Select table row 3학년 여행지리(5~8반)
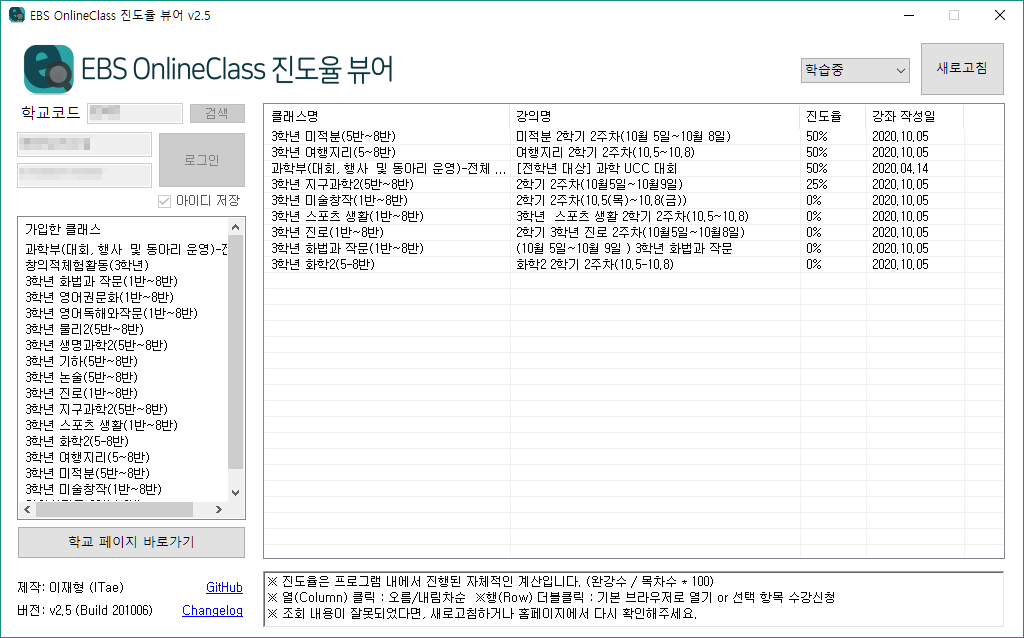The height and width of the screenshot is (638, 1024). pos(633,152)
